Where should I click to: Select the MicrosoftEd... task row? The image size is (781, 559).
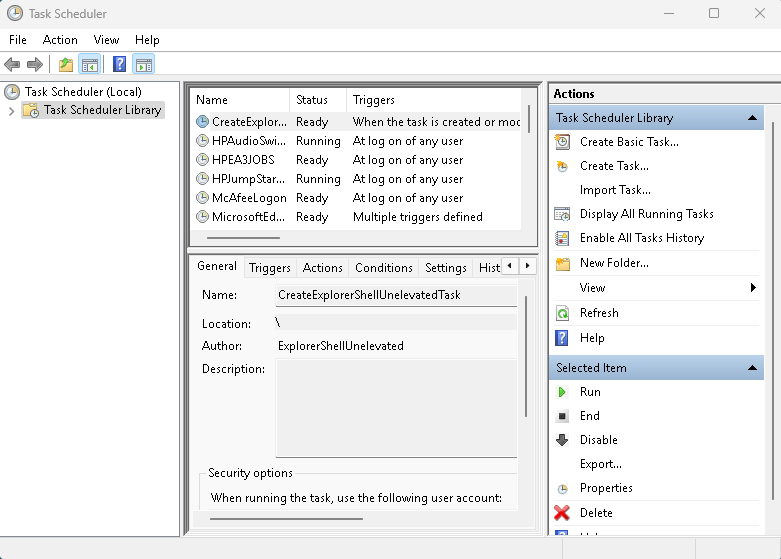tap(356, 217)
